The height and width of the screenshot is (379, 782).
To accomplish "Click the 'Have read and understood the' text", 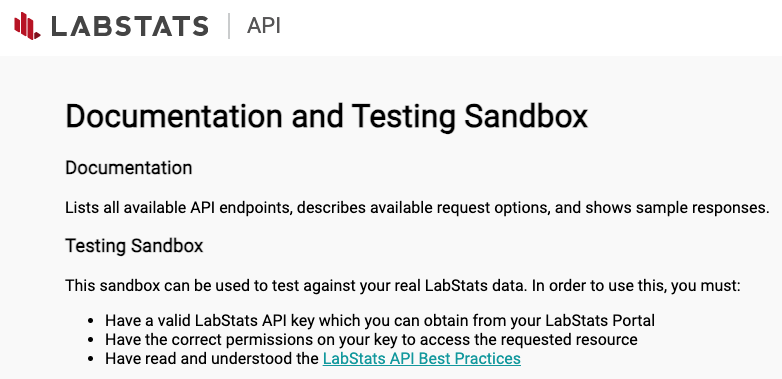I will pyautogui.click(x=212, y=359).
